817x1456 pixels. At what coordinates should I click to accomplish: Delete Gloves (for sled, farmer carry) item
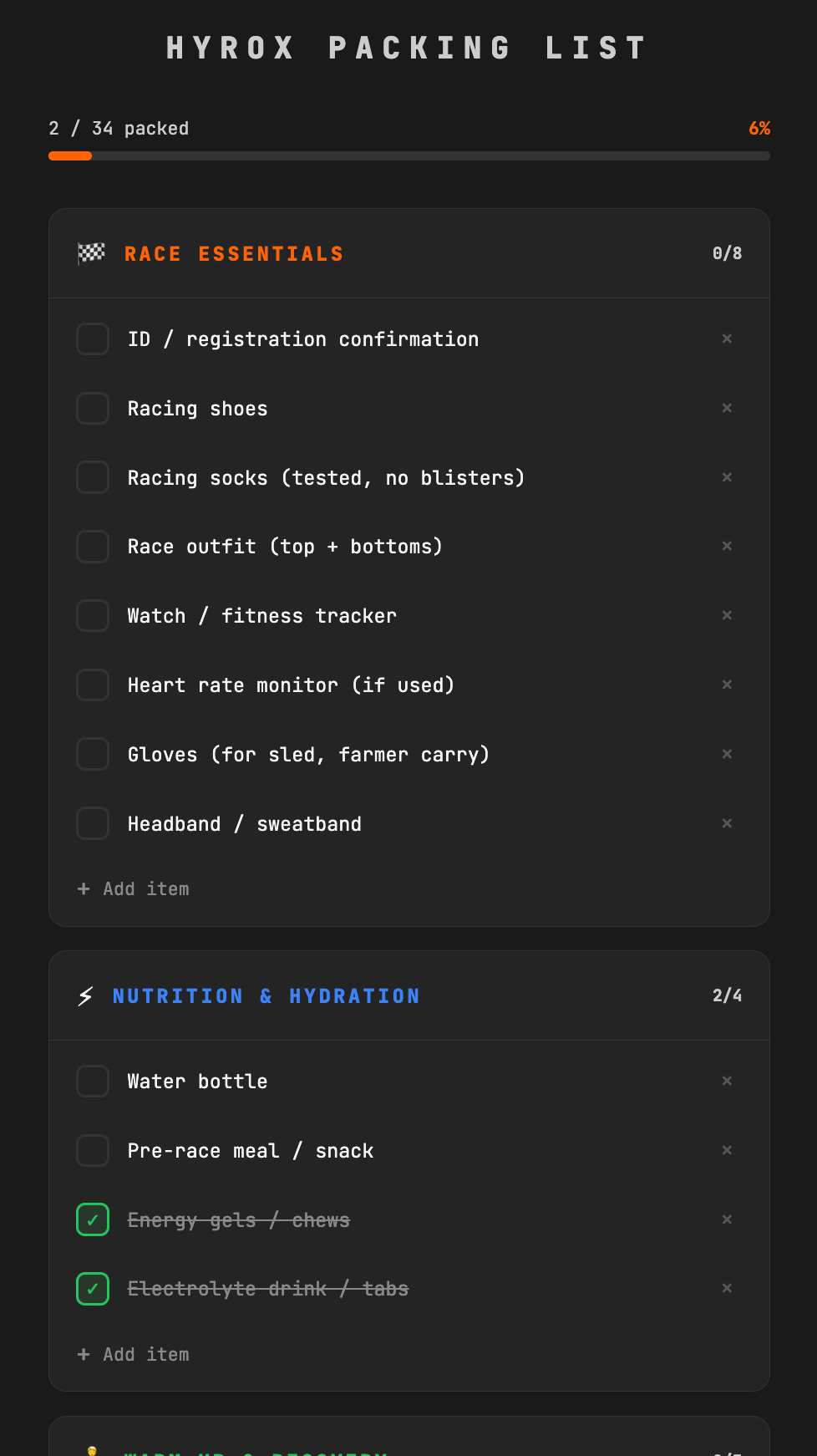(727, 754)
